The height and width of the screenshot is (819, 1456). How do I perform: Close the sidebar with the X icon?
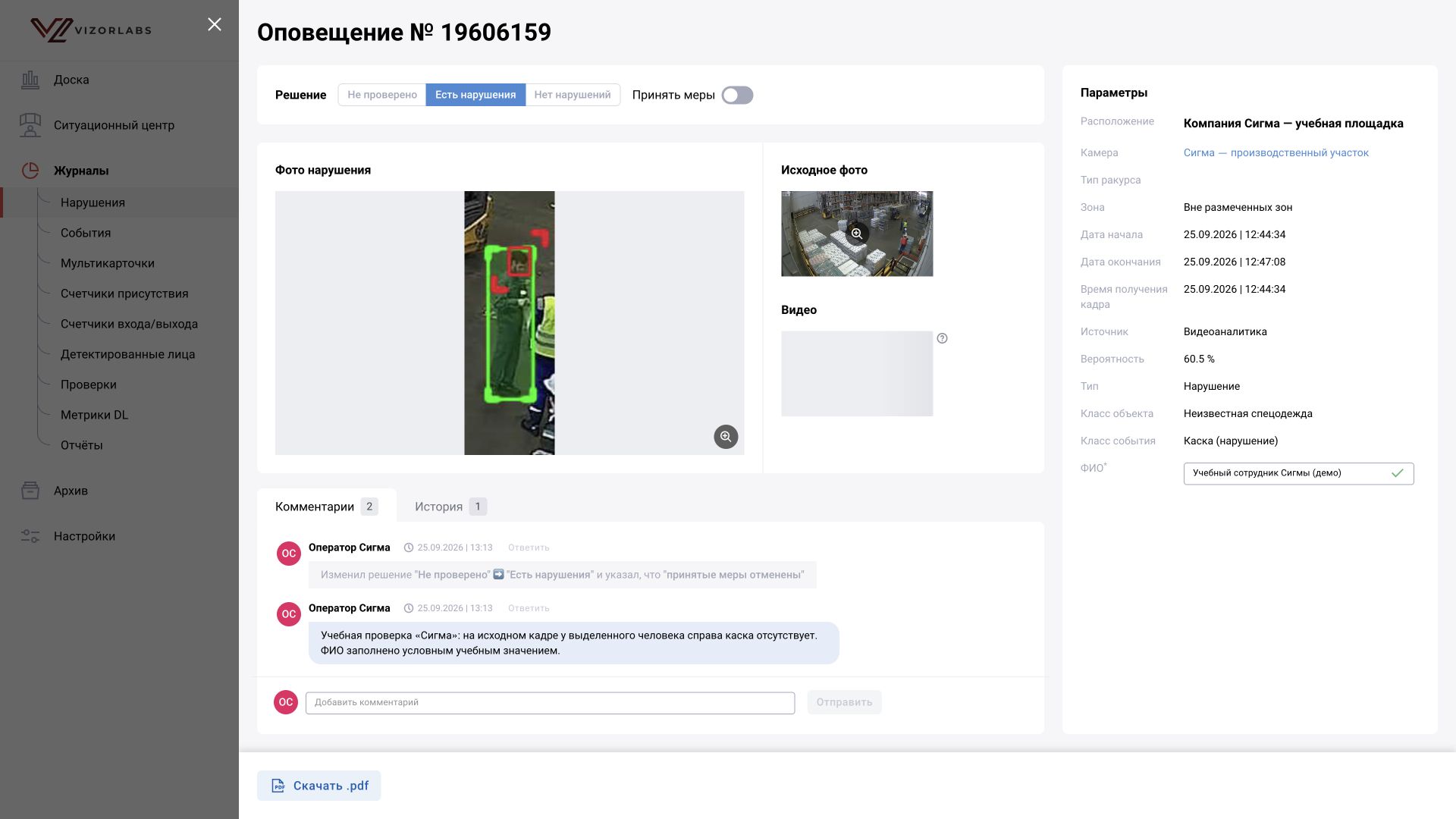215,25
